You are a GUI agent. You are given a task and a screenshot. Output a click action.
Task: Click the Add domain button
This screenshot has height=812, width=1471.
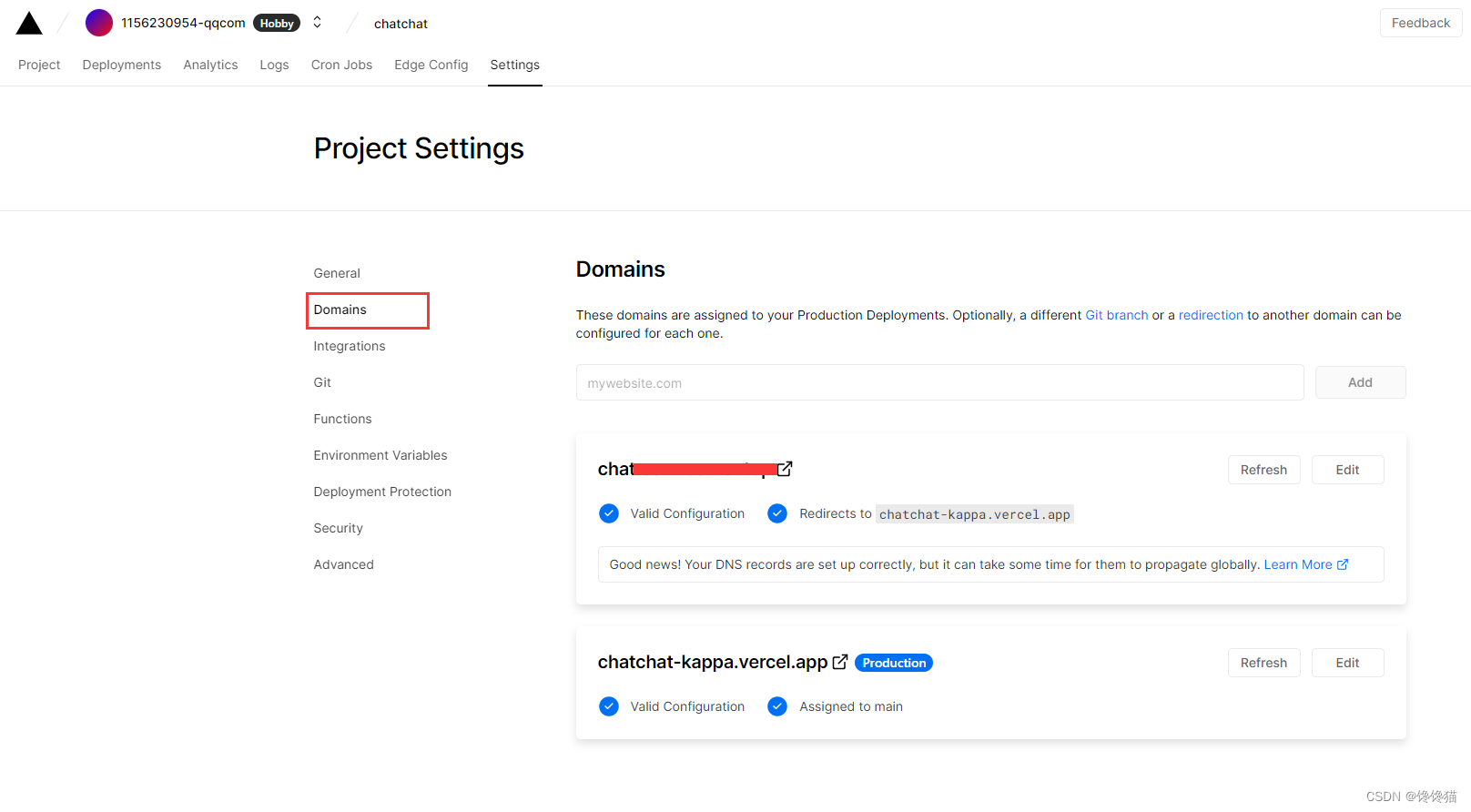pos(1360,382)
